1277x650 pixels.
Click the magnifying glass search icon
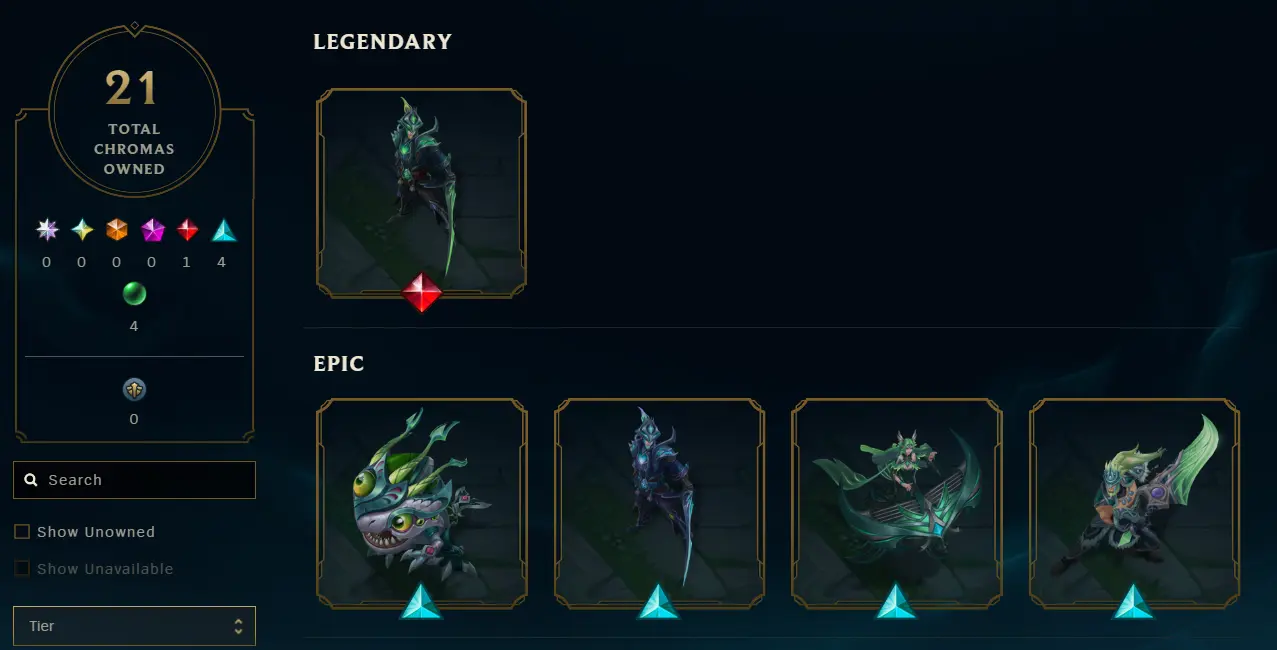tap(31, 480)
